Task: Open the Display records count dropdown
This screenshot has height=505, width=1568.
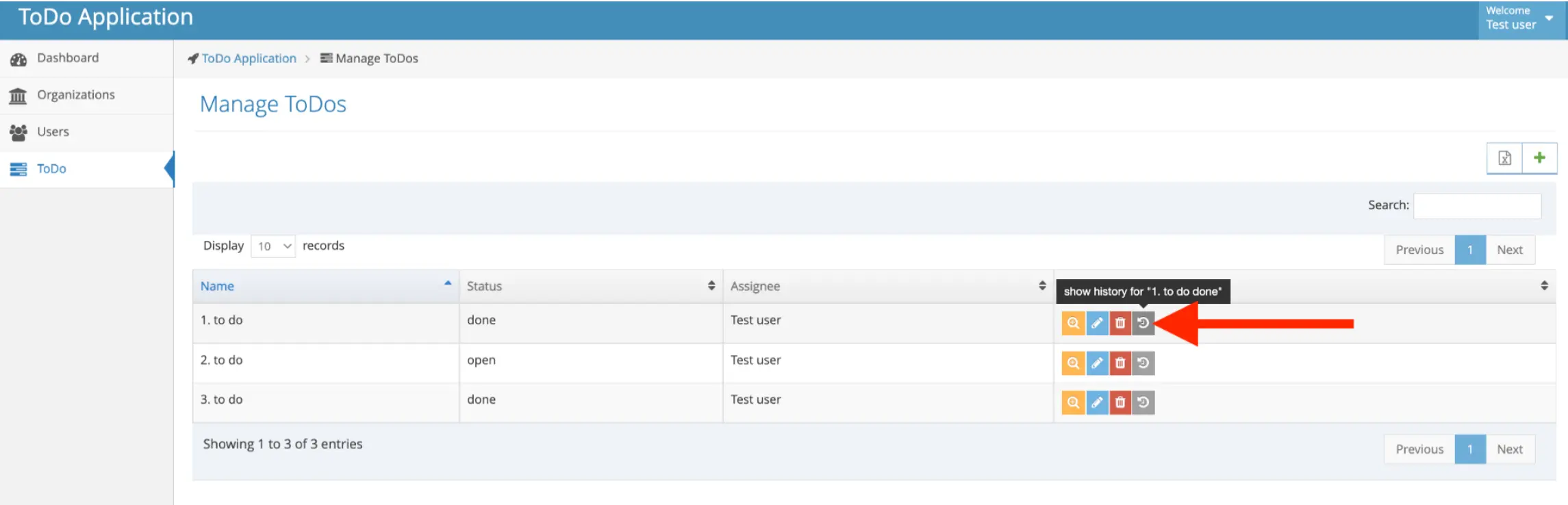Action: tap(273, 246)
